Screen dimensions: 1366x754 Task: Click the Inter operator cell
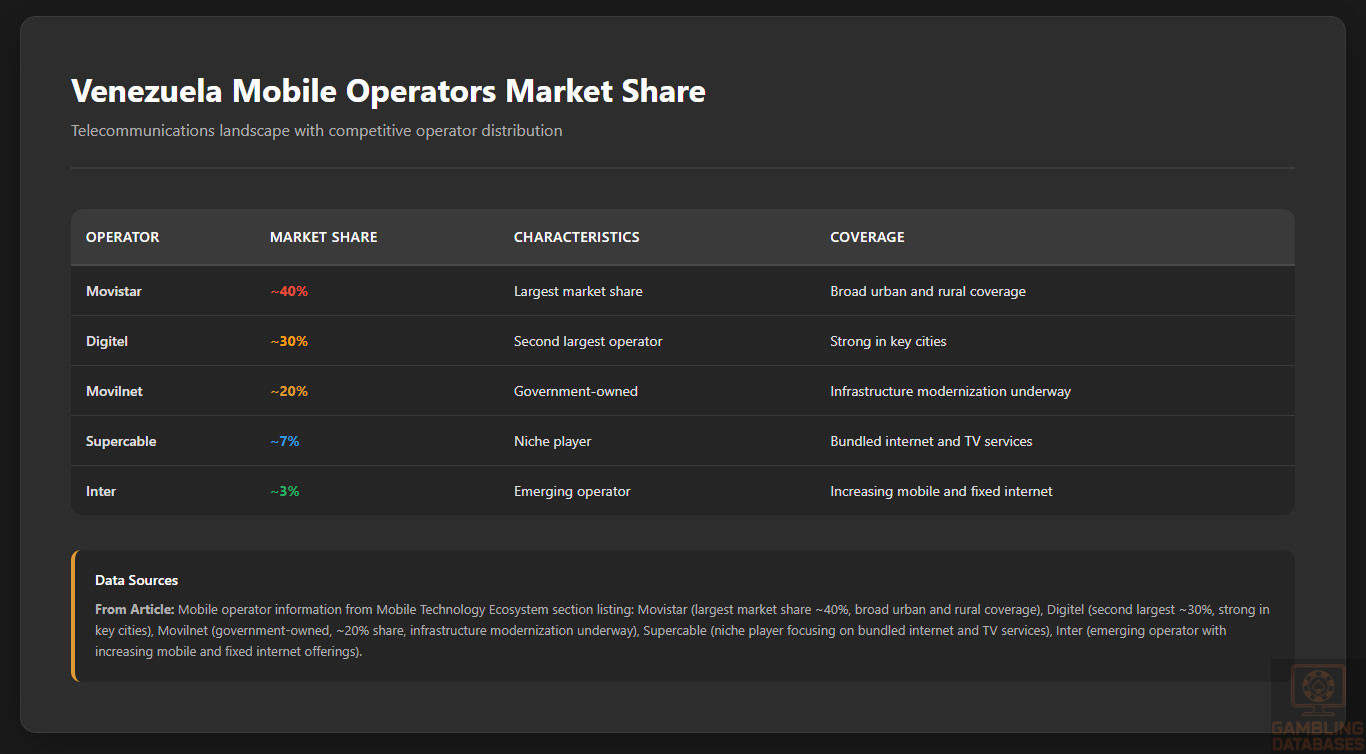point(101,491)
